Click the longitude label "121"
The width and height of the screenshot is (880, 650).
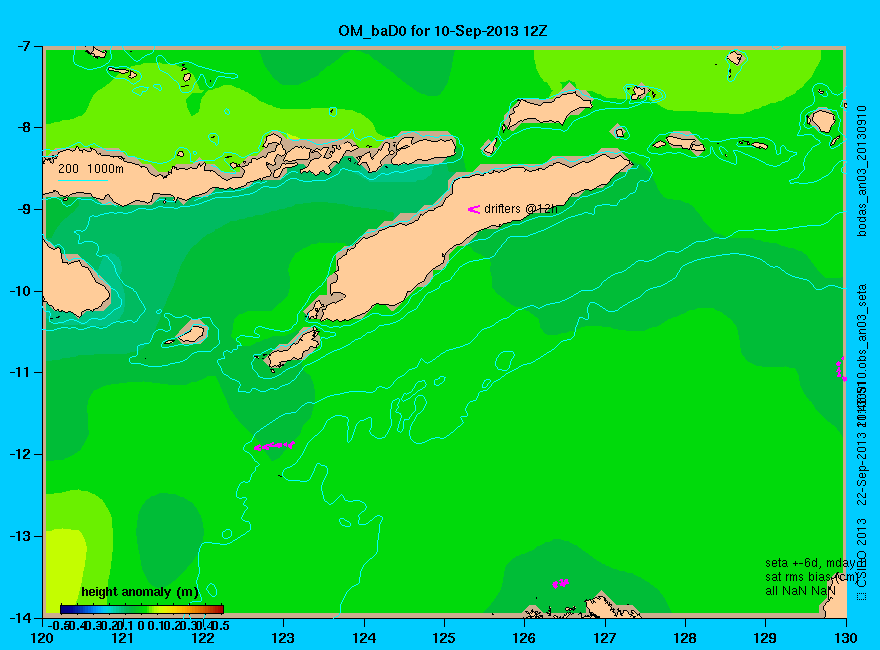(123, 638)
